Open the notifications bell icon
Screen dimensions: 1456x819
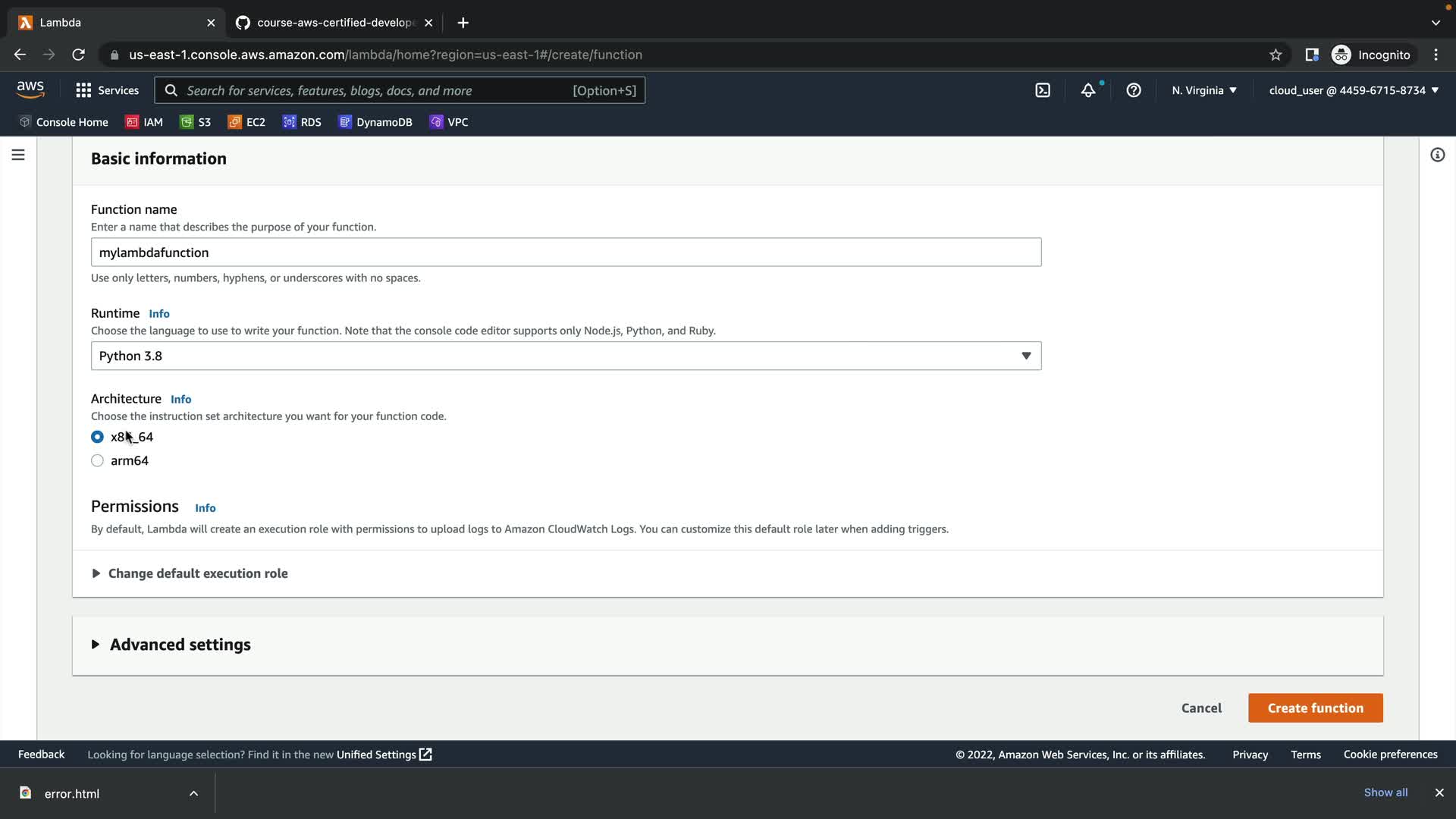pyautogui.click(x=1088, y=90)
